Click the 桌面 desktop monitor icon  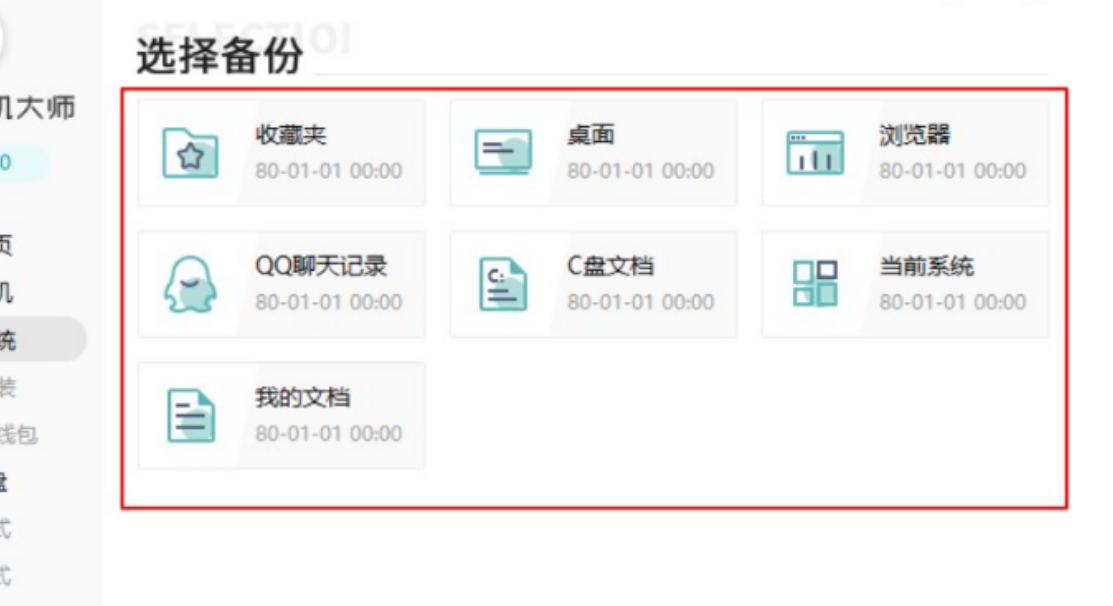pos(502,153)
